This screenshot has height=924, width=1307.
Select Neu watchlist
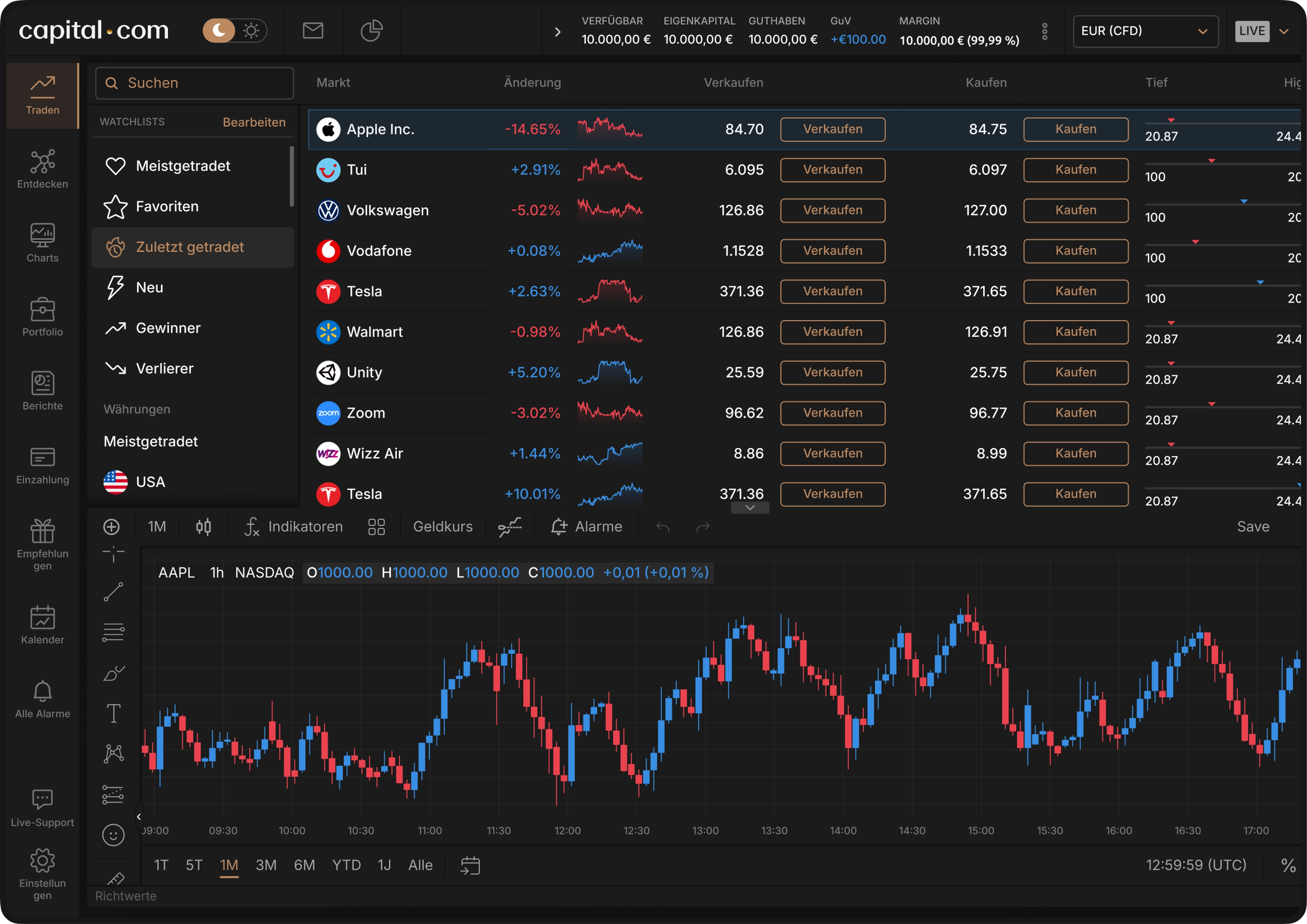[192, 287]
